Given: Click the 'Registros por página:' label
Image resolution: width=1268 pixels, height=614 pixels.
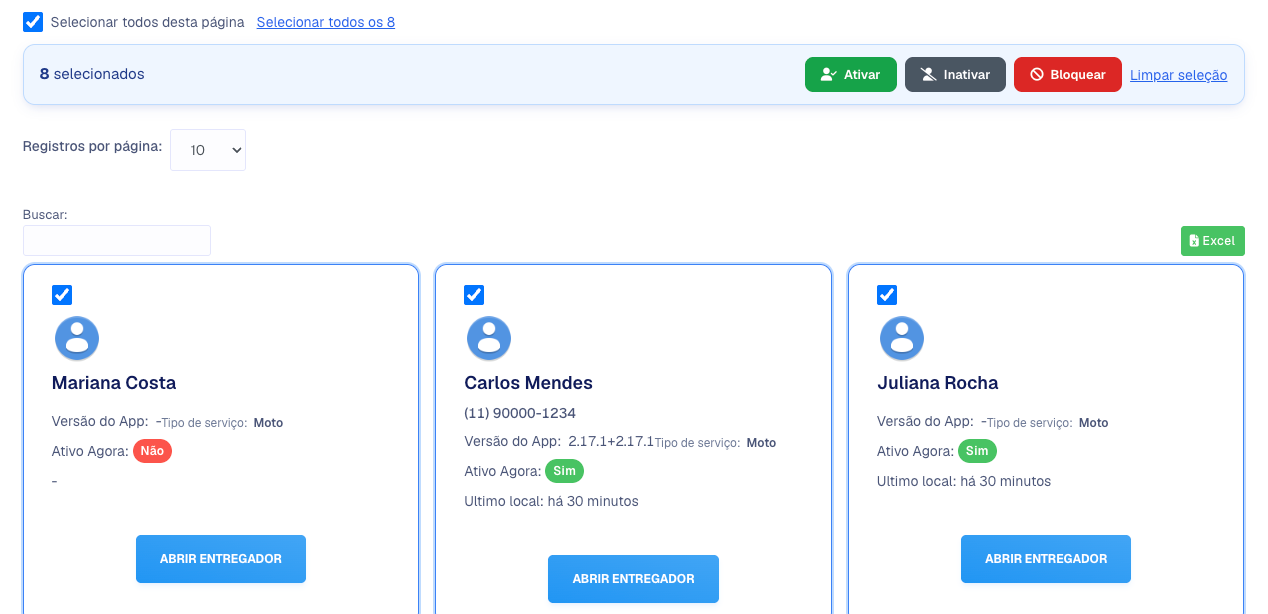Looking at the screenshot, I should 92,146.
